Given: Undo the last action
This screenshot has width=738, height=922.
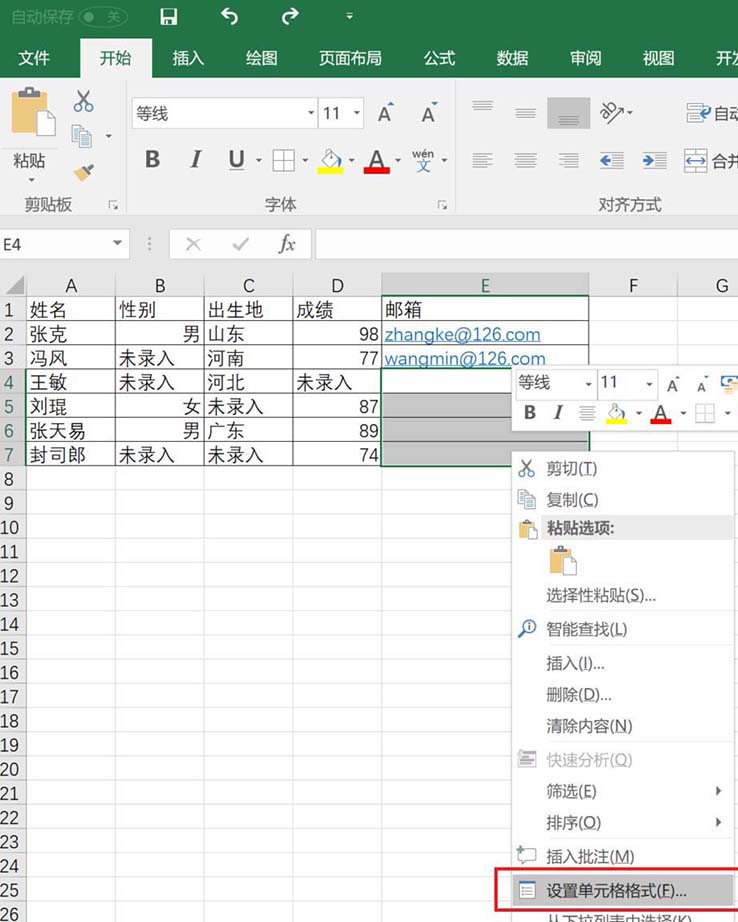Looking at the screenshot, I should (x=229, y=16).
